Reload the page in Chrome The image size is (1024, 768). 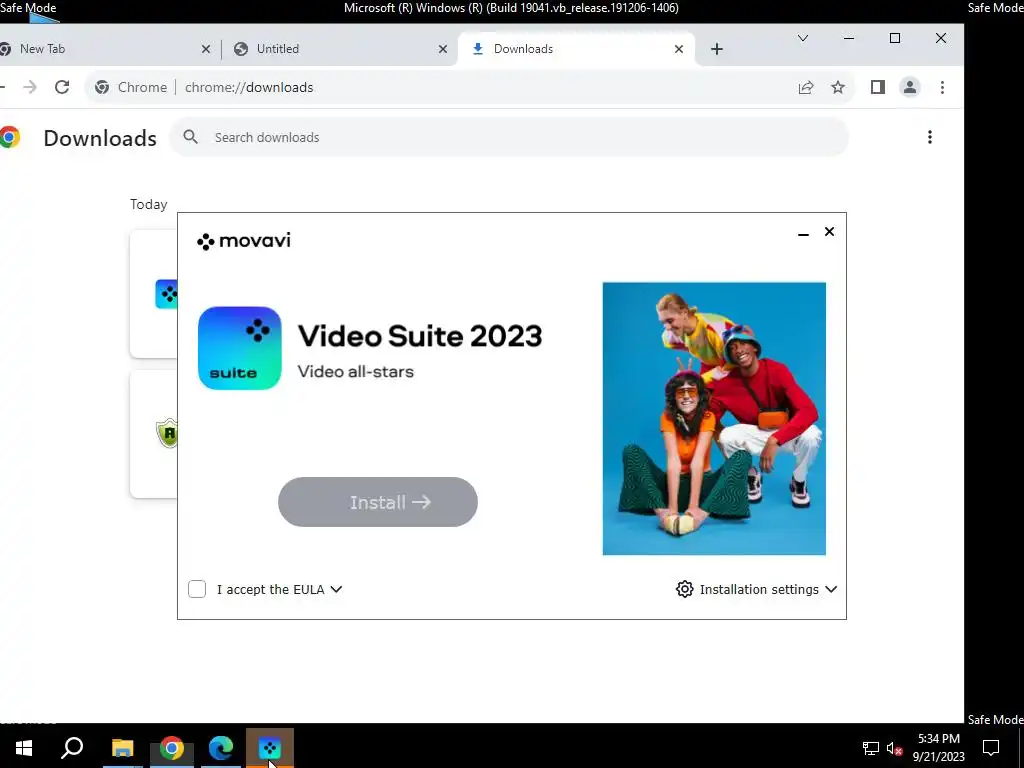(x=62, y=87)
